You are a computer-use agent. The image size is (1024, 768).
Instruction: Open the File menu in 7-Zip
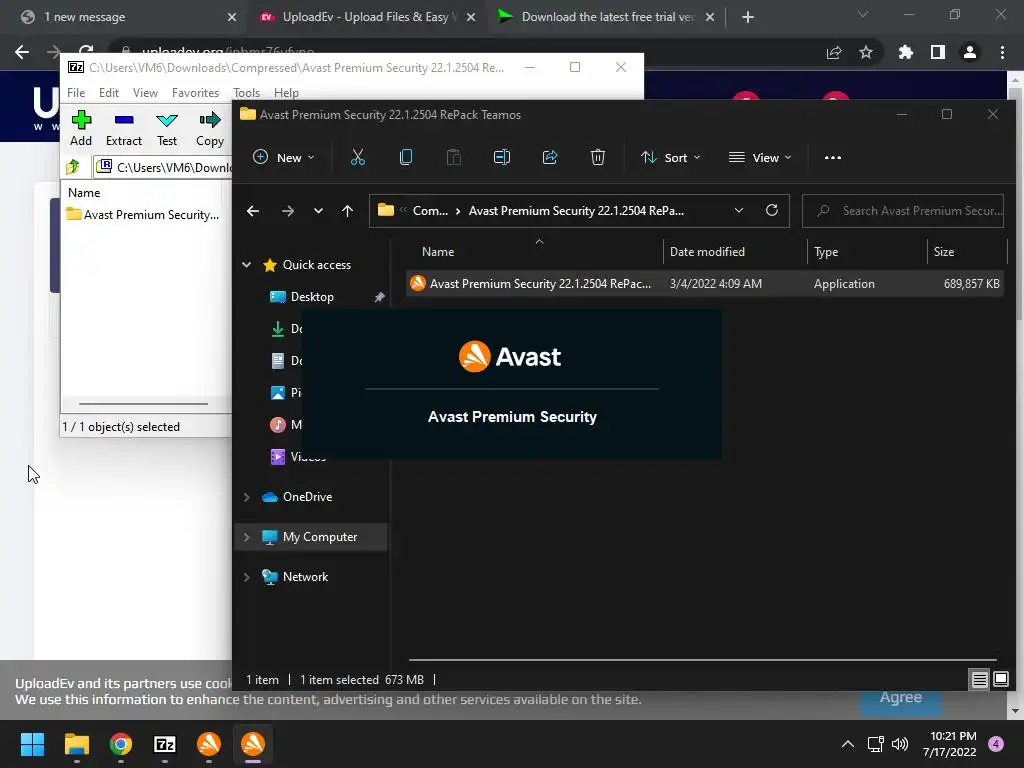point(76,93)
